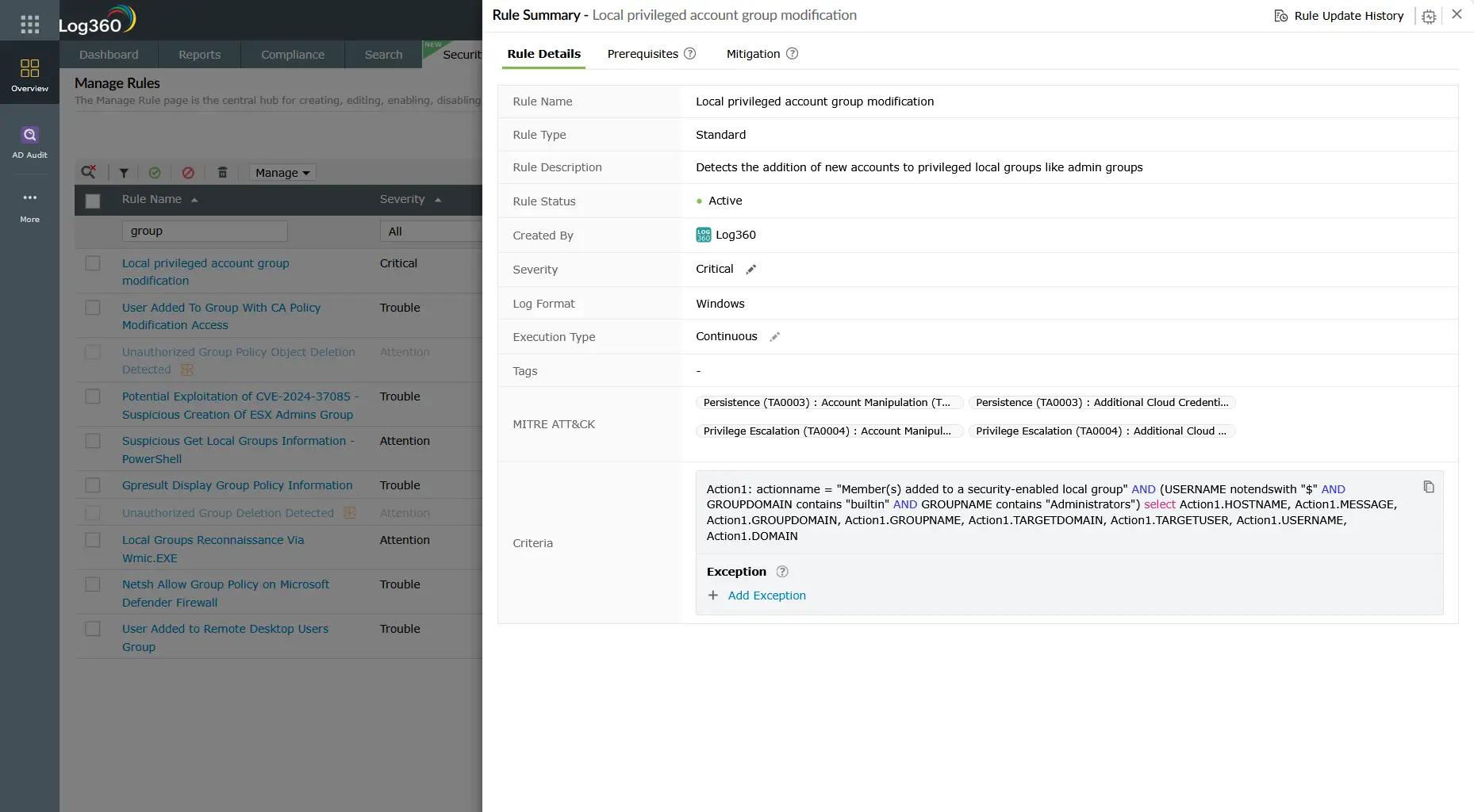Image resolution: width=1474 pixels, height=812 pixels.
Task: Toggle the select-all checkbox in the table header
Action: point(93,201)
